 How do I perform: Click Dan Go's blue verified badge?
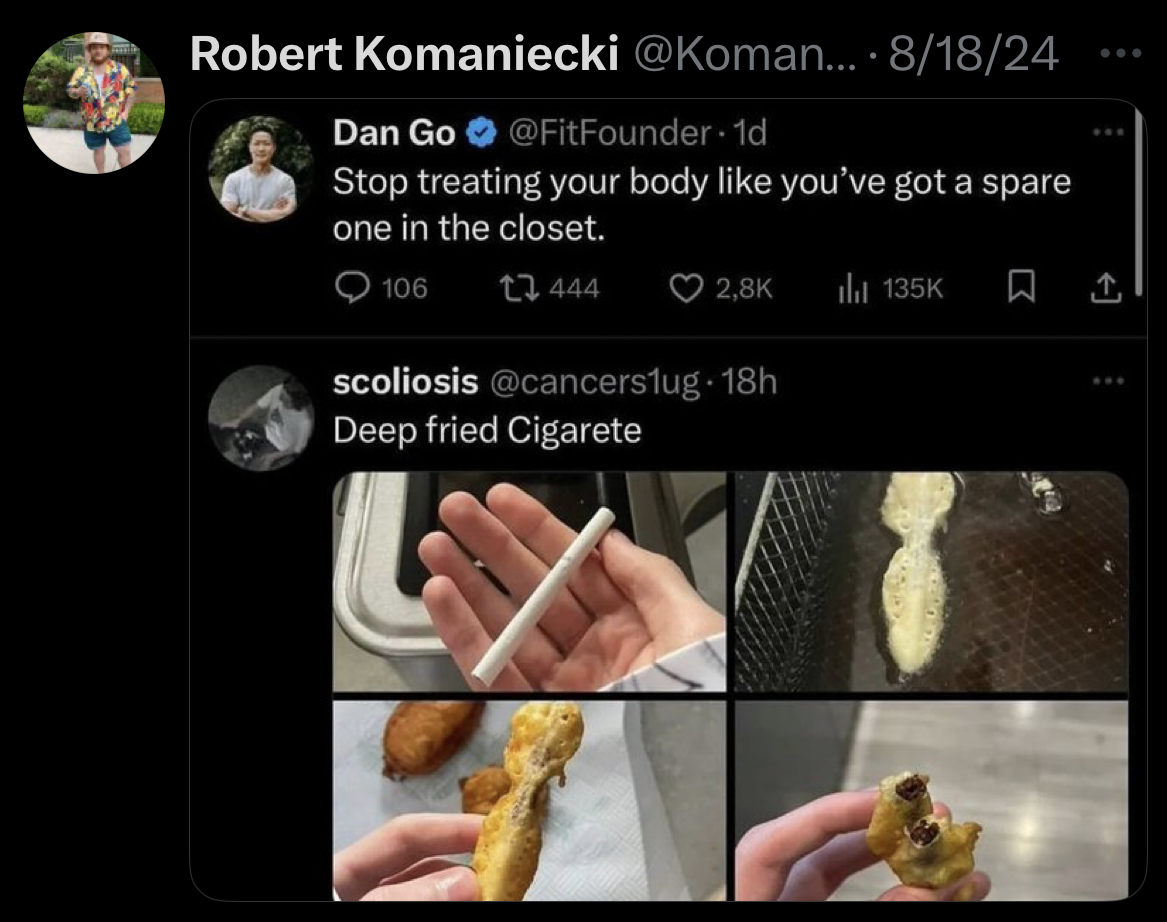tap(480, 132)
